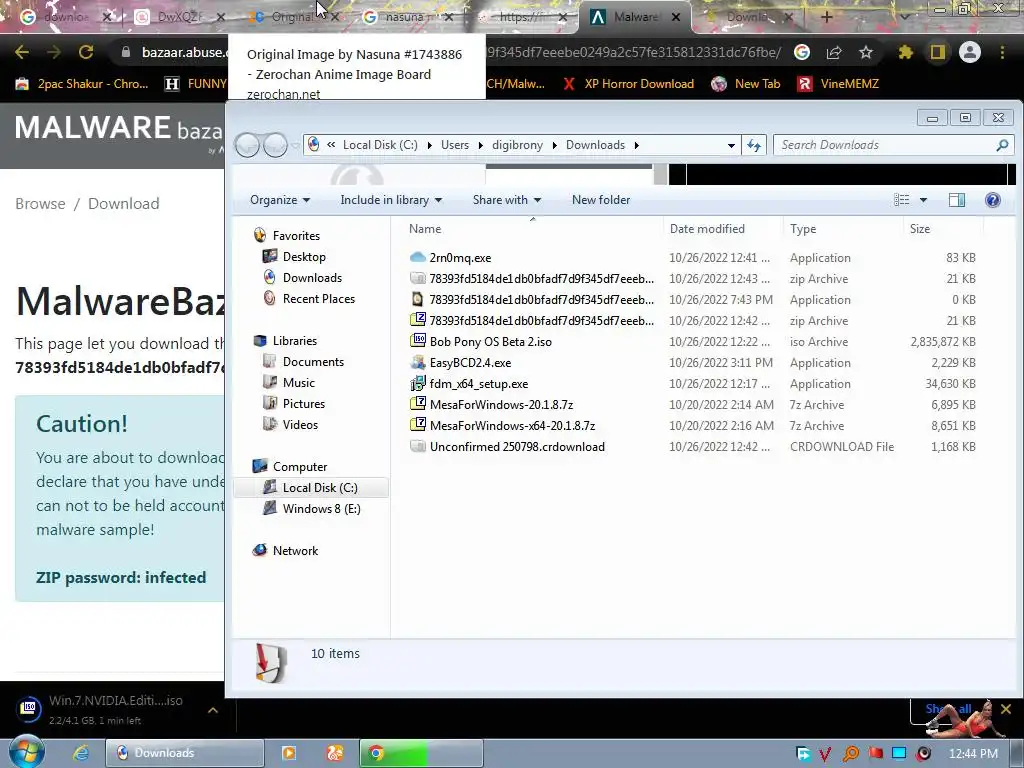This screenshot has height=768, width=1024.
Task: Open the VineMEMZ bookmark
Action: [839, 84]
